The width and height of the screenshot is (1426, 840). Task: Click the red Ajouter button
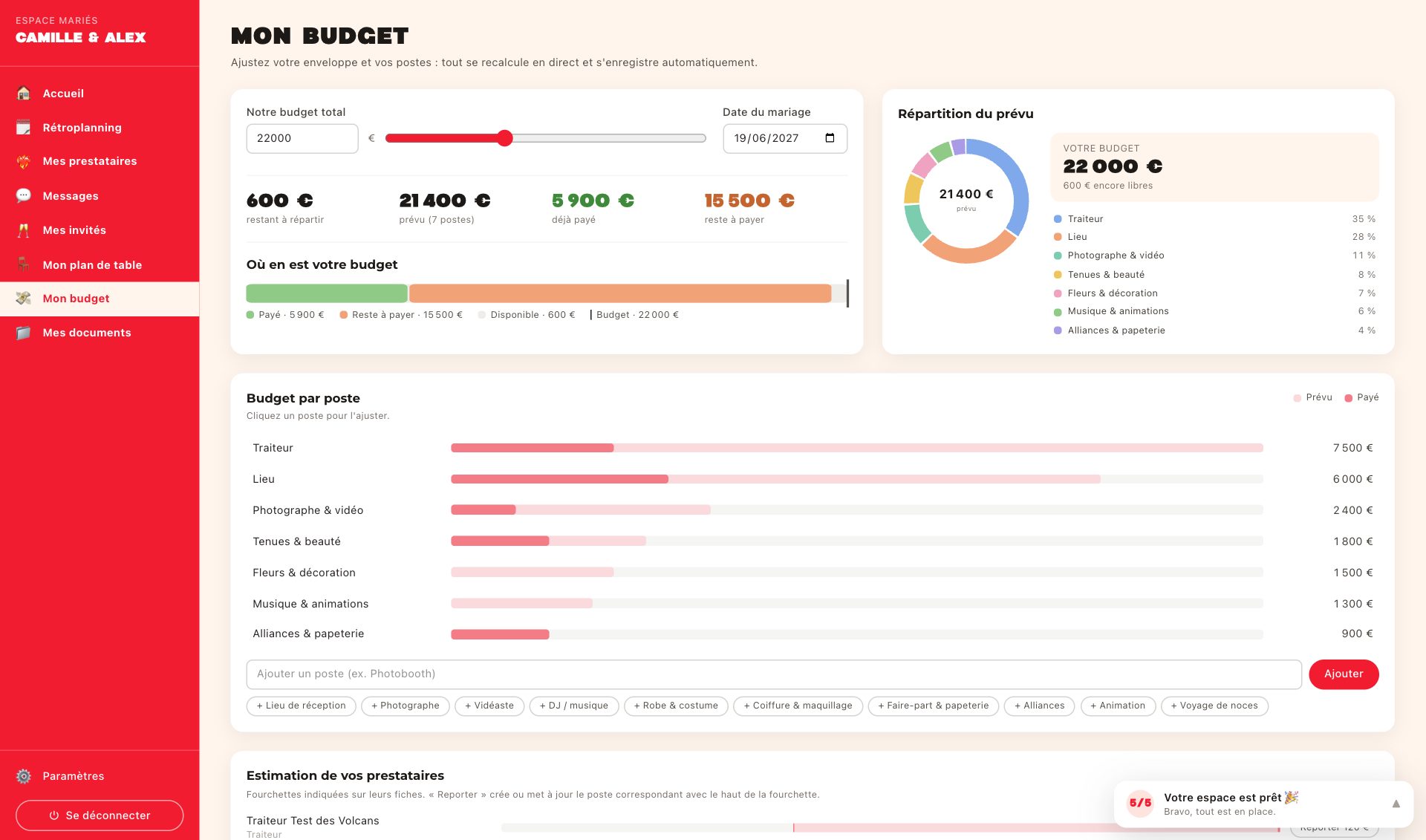click(1344, 674)
